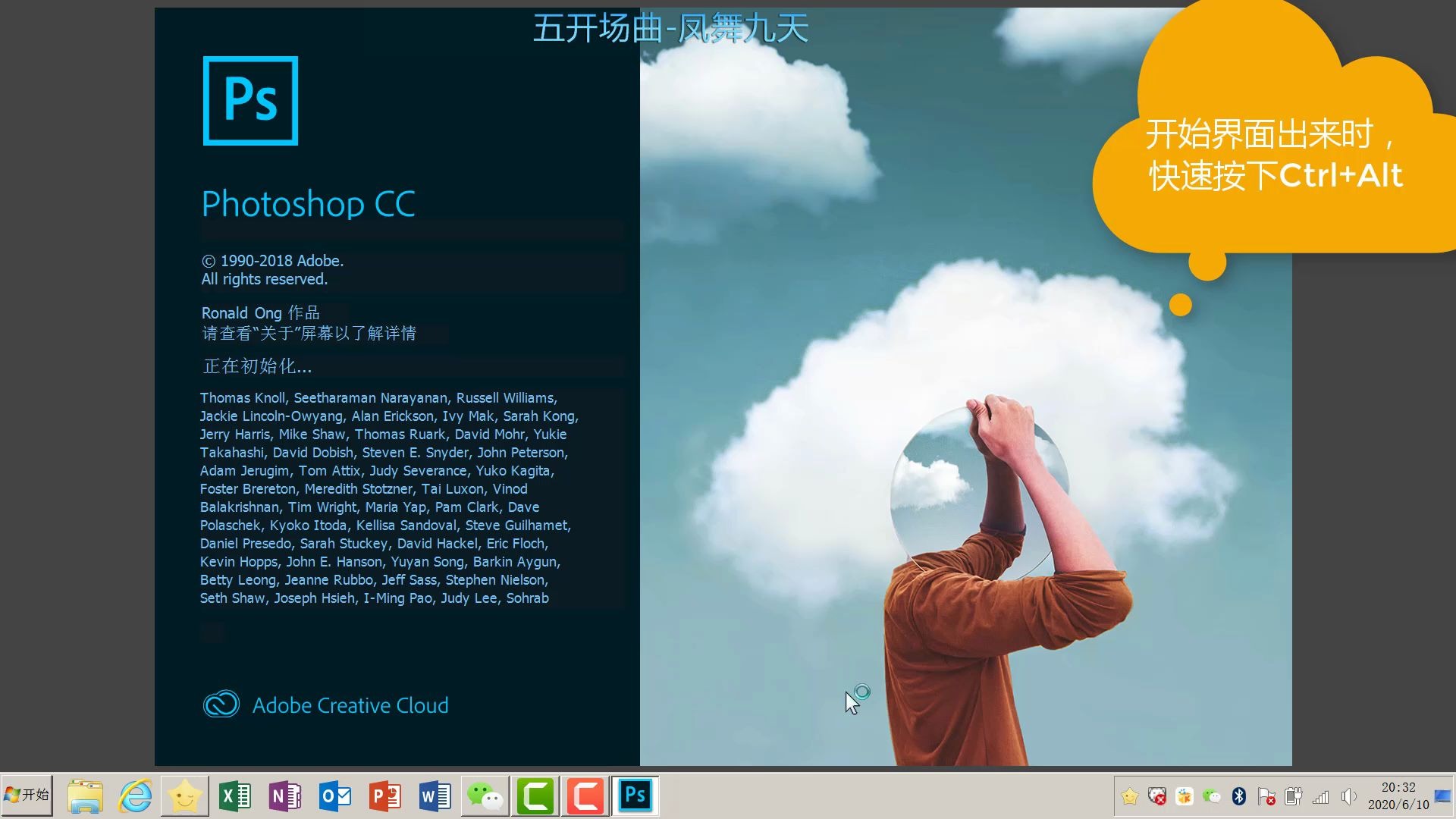Launch Outlook from taskbar icon
The height and width of the screenshot is (819, 1456).
[x=336, y=795]
